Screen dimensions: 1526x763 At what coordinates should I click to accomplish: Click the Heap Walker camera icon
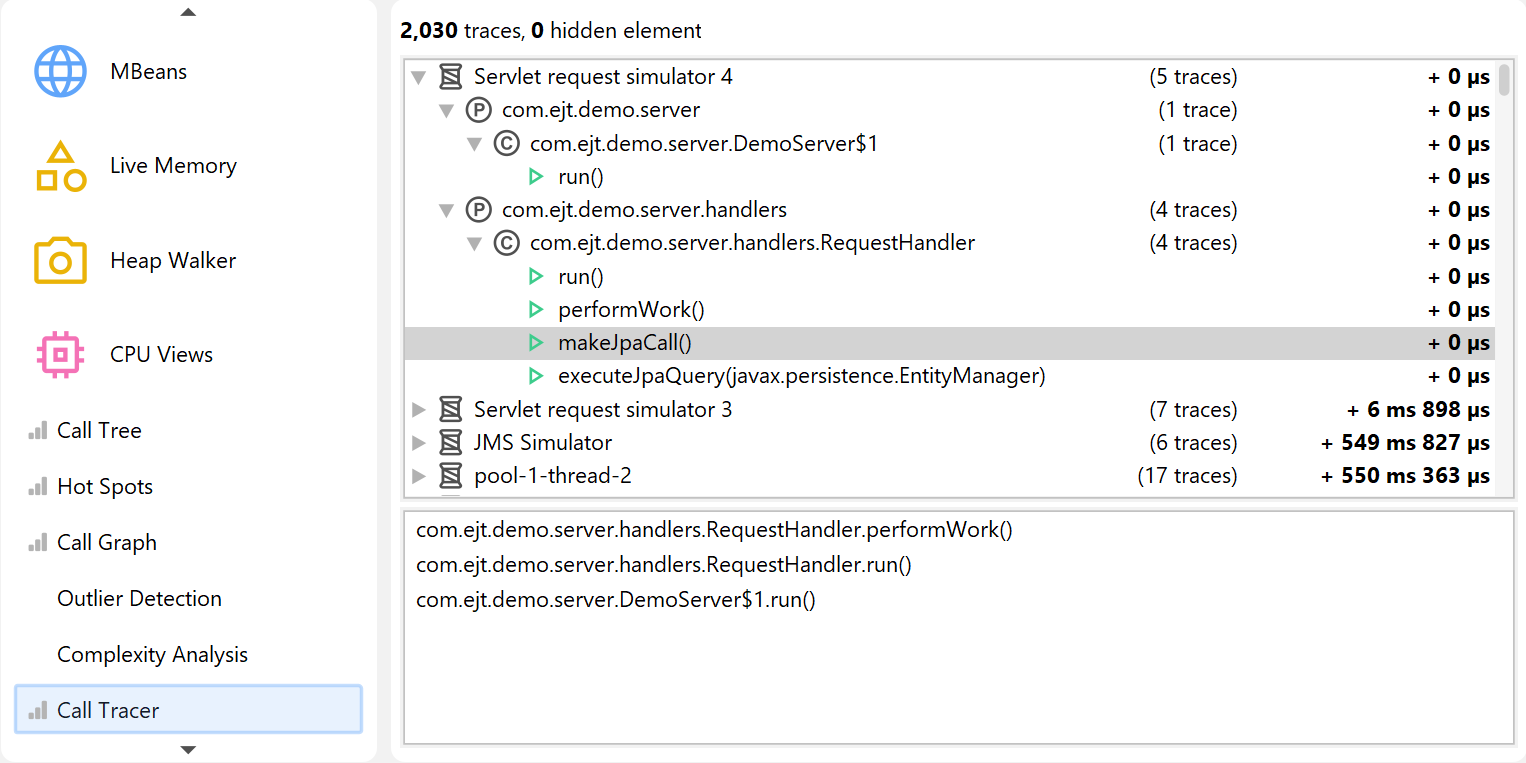pos(61,260)
